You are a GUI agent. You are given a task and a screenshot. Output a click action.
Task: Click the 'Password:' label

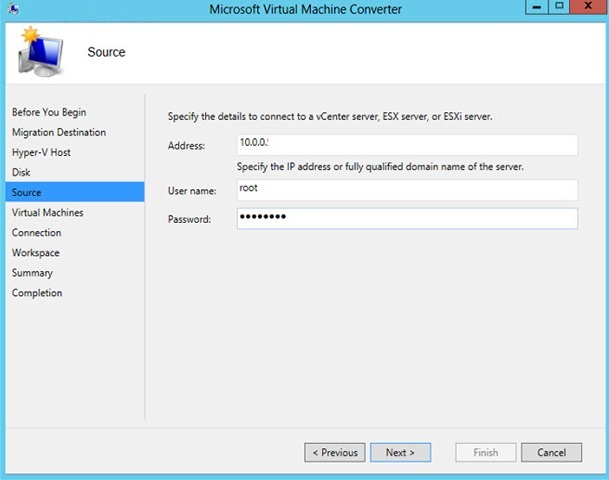[189, 219]
